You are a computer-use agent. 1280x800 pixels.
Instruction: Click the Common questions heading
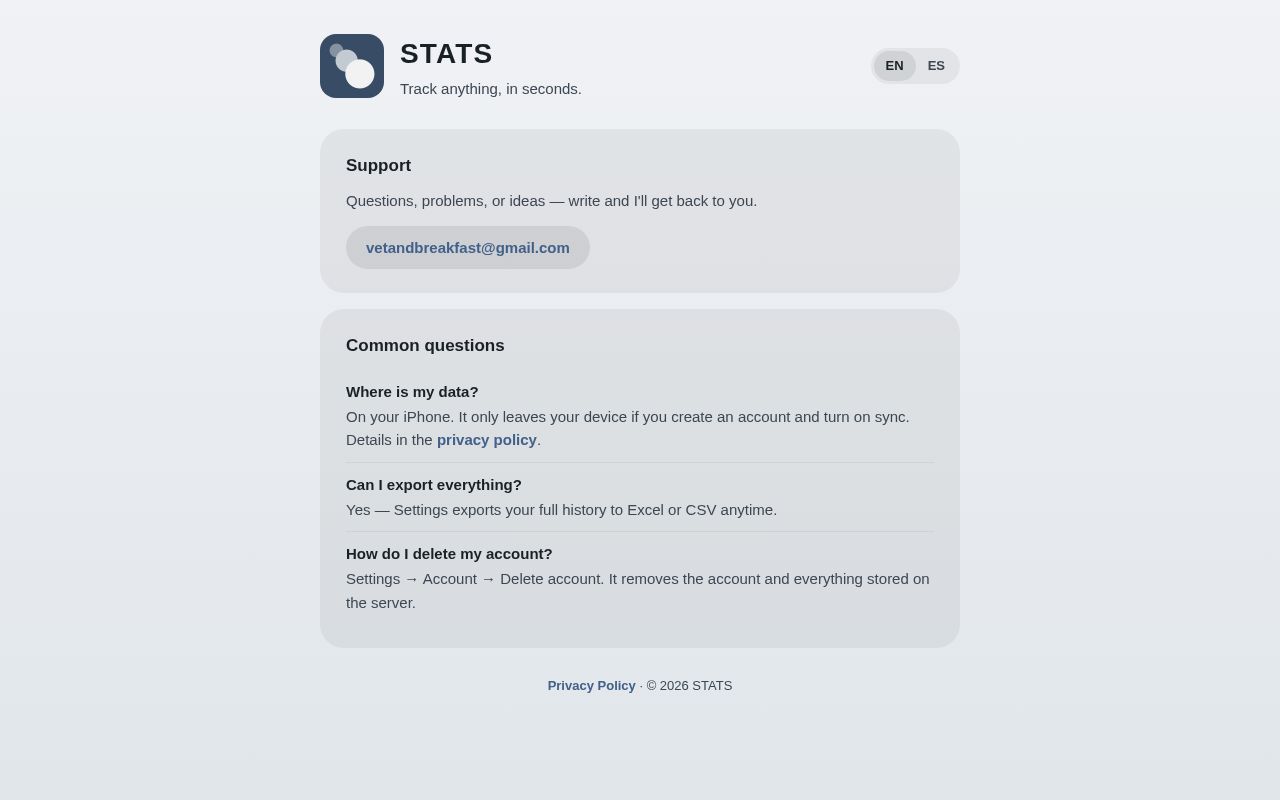pyautogui.click(x=425, y=346)
